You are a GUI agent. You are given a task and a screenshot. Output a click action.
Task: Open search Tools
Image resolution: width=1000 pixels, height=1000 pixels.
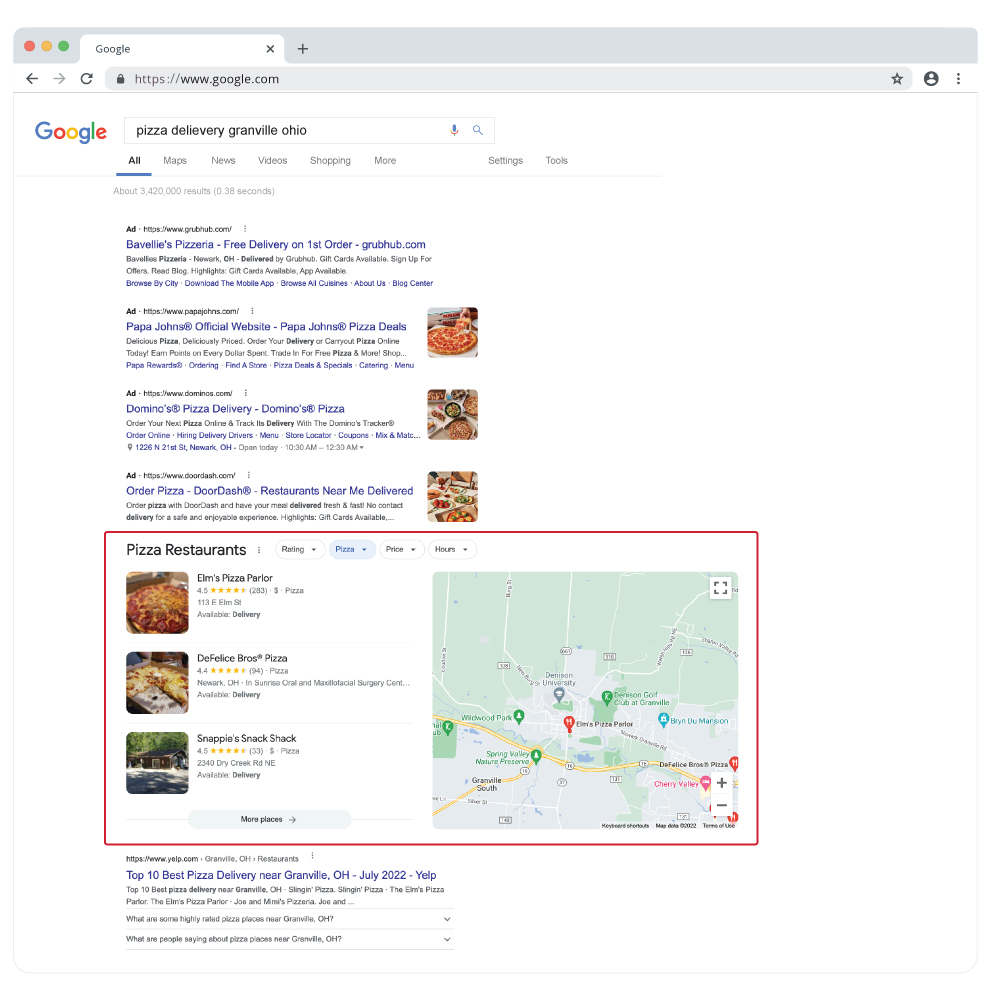pyautogui.click(x=556, y=161)
